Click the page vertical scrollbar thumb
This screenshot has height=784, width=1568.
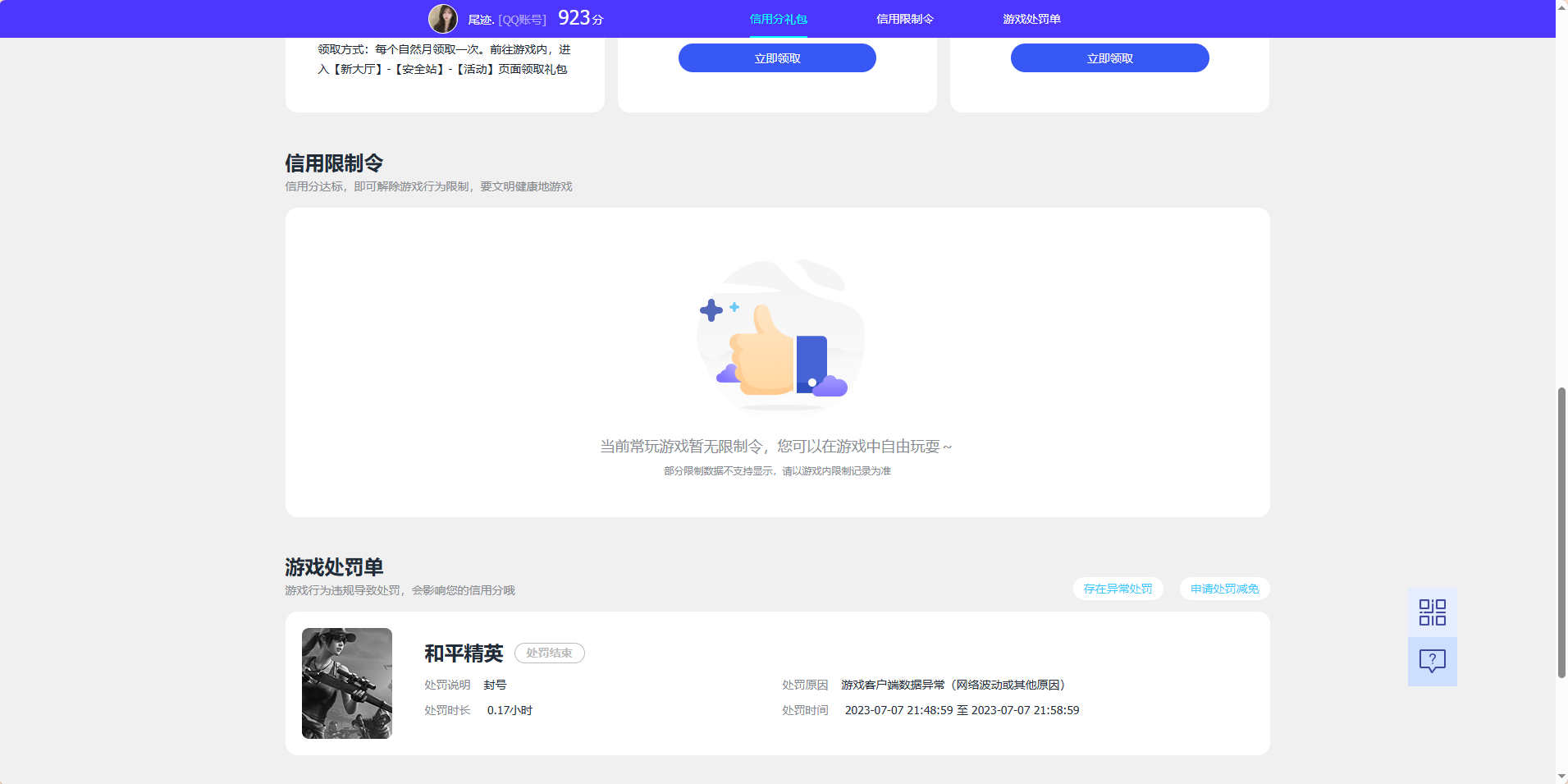click(1561, 532)
